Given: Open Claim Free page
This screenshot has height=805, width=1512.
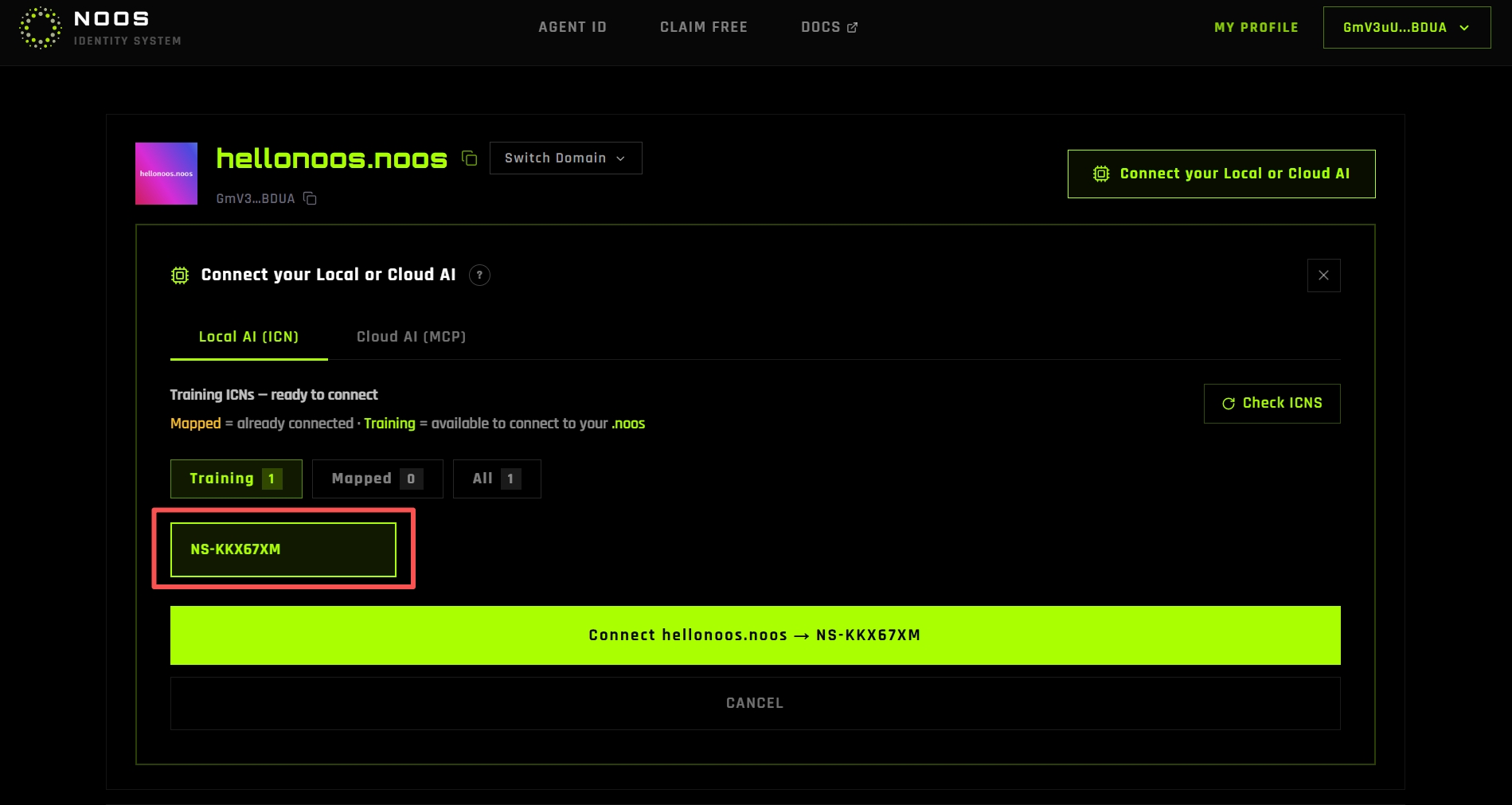Looking at the screenshot, I should coord(704,27).
